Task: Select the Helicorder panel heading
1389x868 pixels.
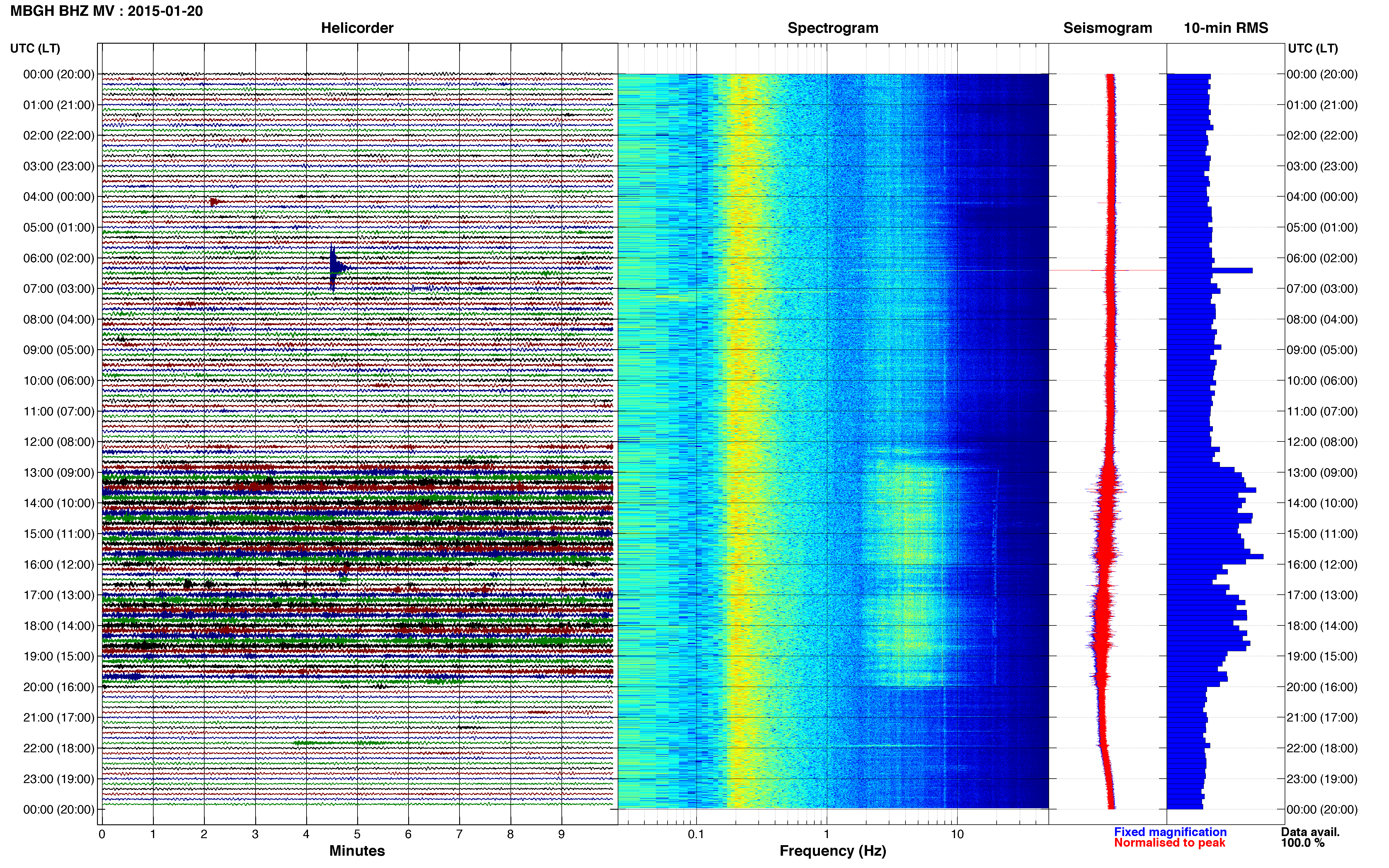Action: tap(357, 28)
